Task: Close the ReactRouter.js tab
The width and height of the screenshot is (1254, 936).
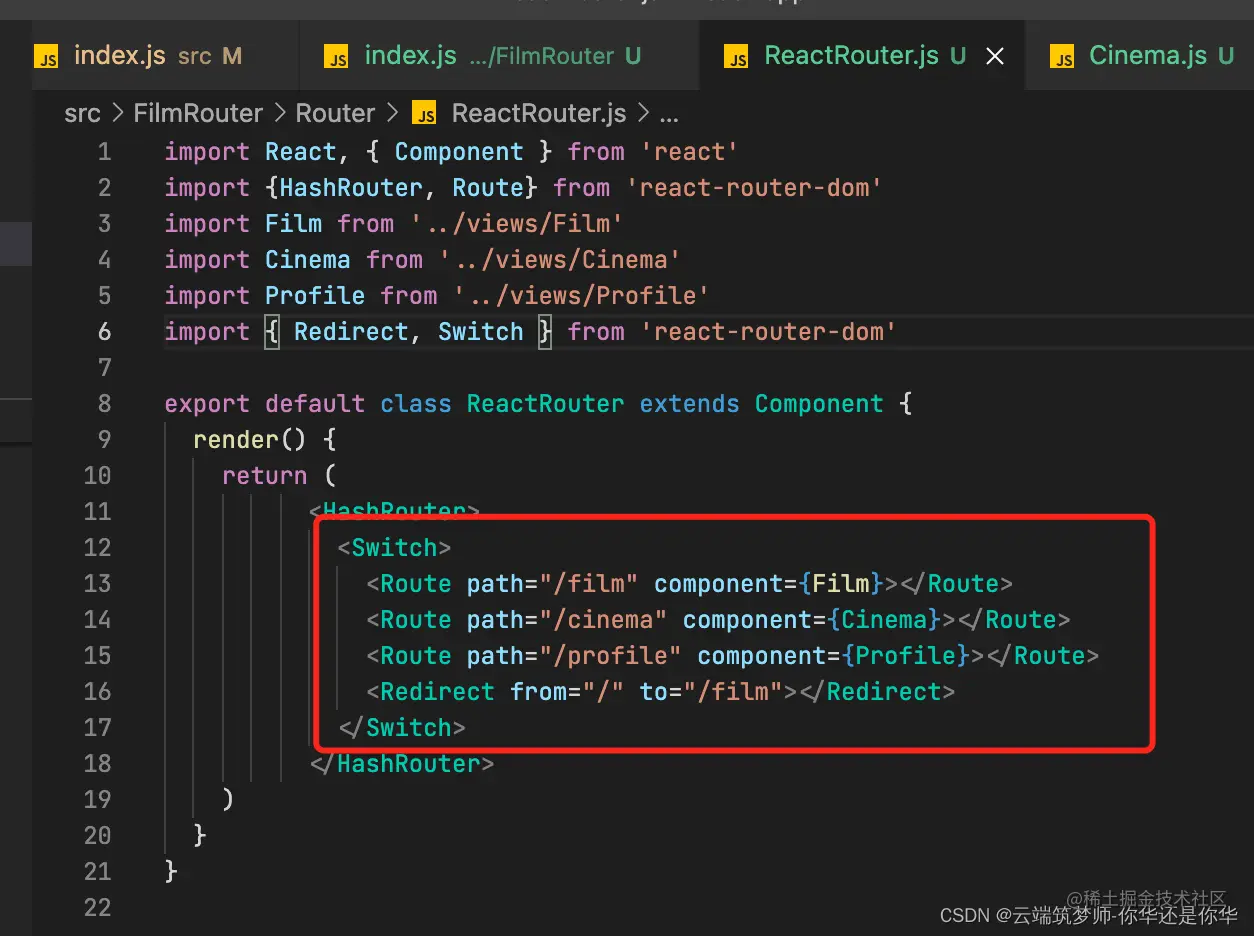Action: tap(995, 57)
